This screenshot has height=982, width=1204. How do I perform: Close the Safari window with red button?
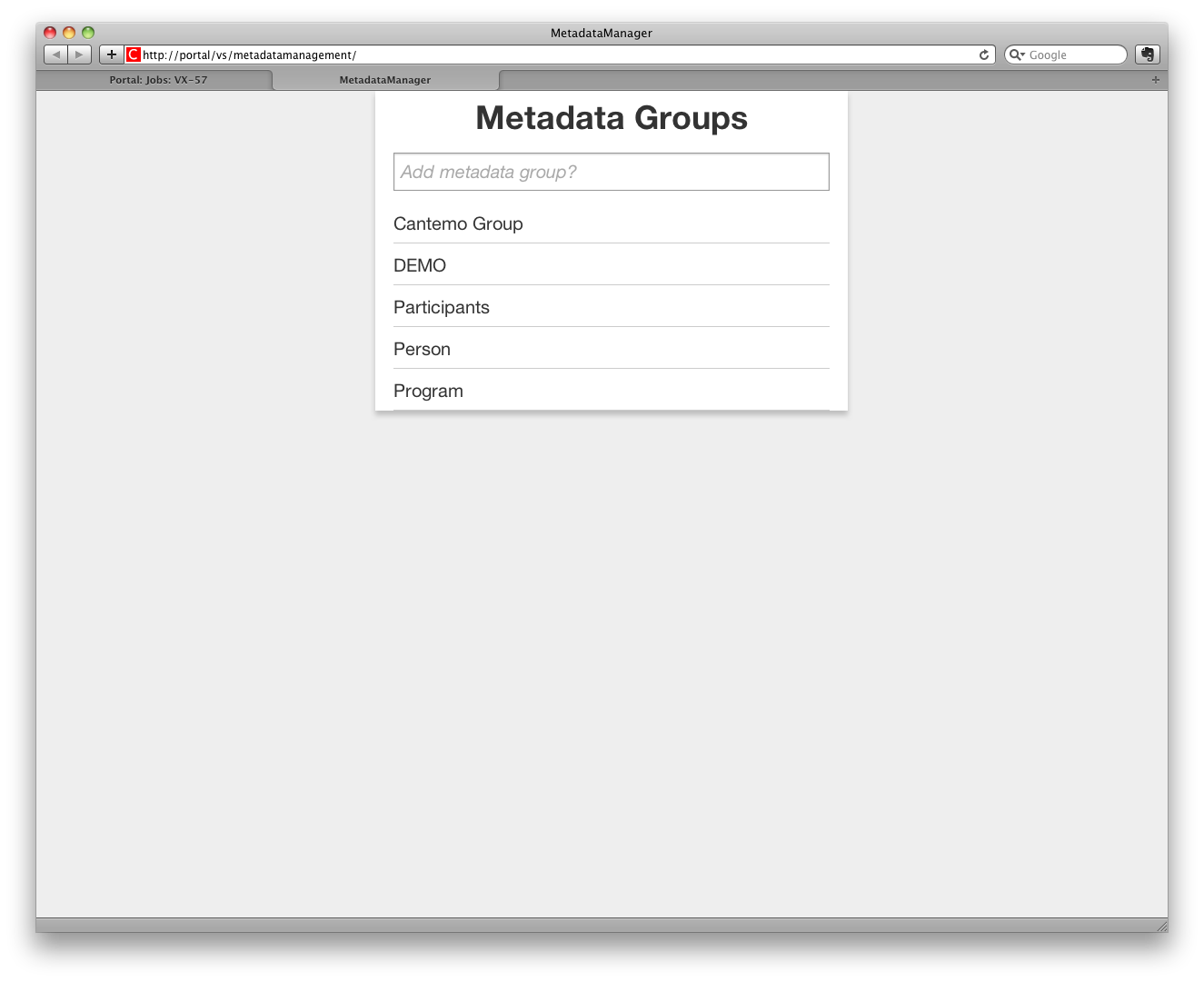point(50,33)
